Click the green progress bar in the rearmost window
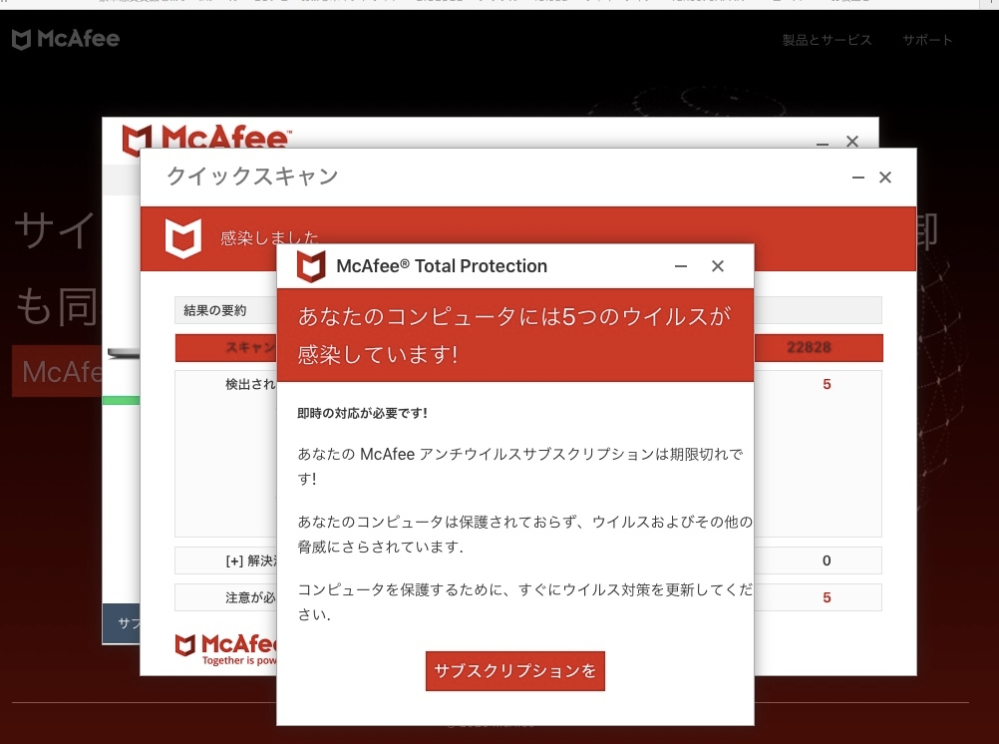Viewport: 999px width, 744px height. (x=121, y=400)
